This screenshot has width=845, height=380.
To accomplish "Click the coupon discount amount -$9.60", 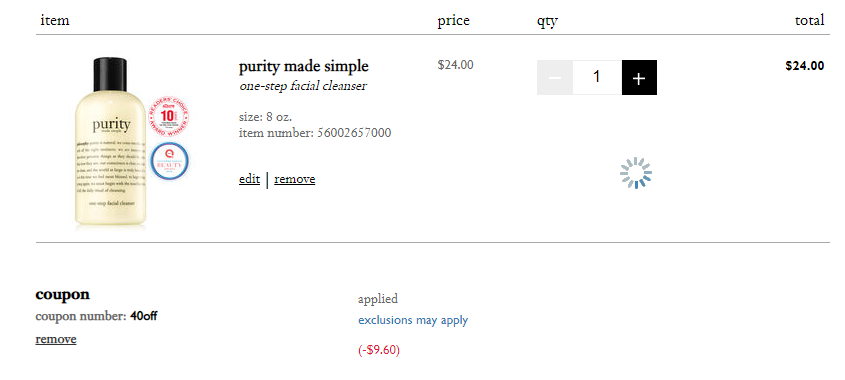I will (379, 350).
